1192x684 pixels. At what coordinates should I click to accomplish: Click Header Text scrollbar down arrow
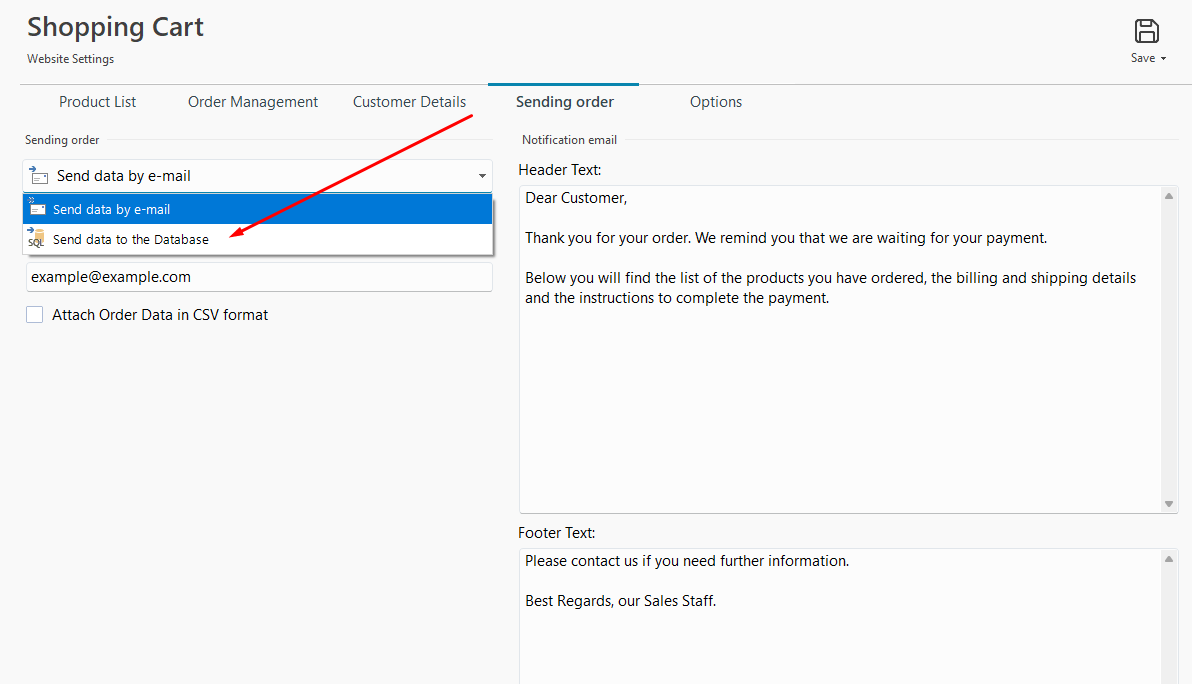point(1170,504)
